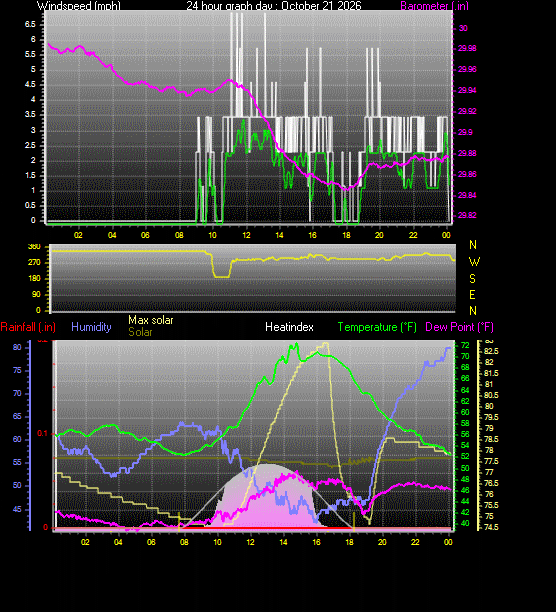Click the Rainfall (in) legend label

pos(28,327)
